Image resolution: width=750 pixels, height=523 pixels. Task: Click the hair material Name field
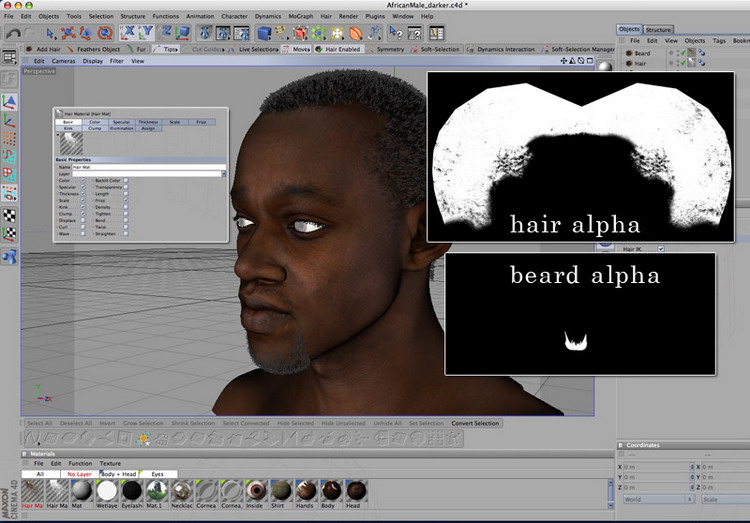[x=148, y=167]
